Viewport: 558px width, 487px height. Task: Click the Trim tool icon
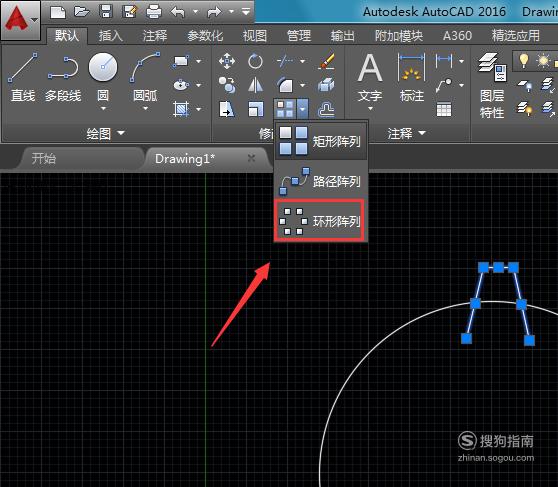point(285,61)
